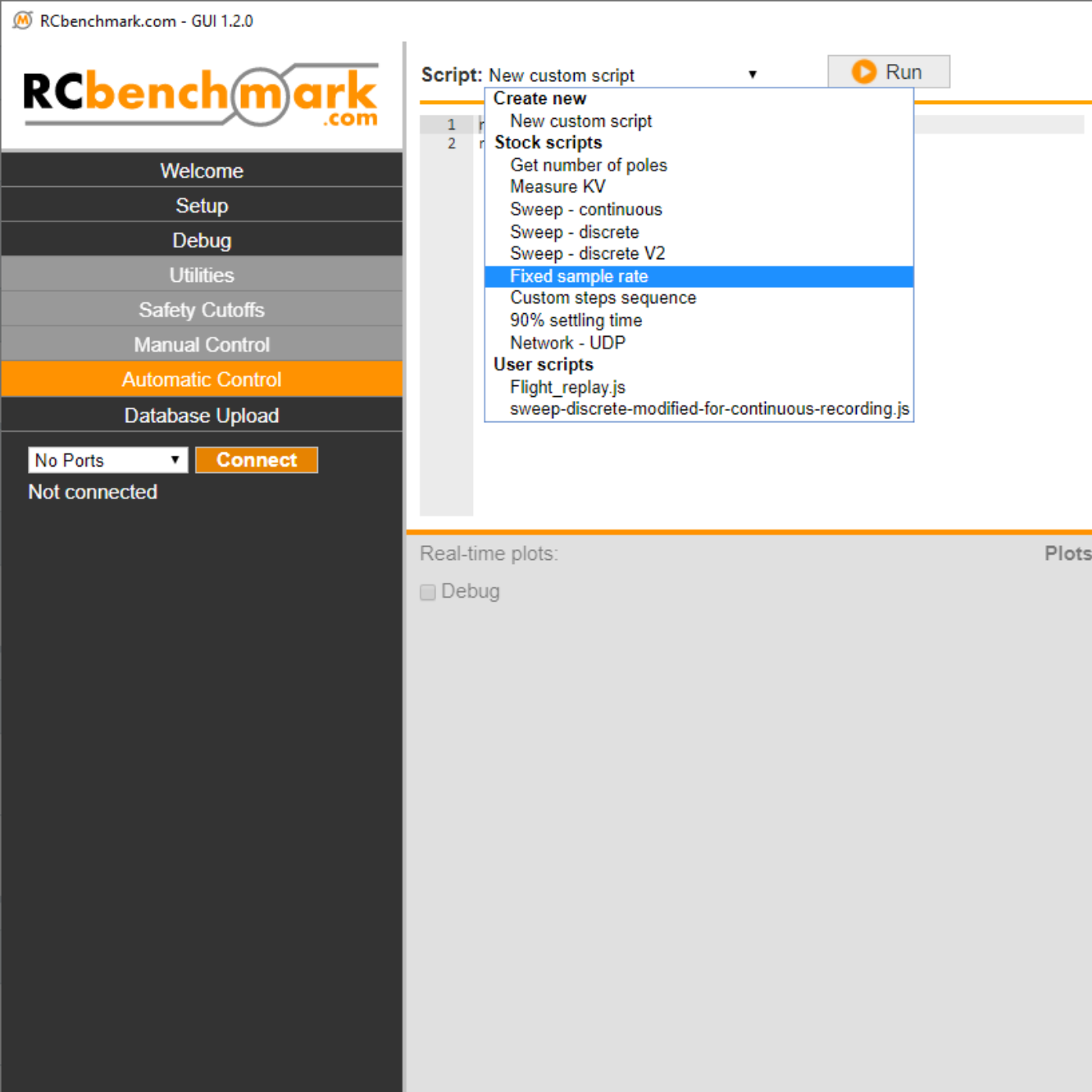Open Safety Cutoffs tab

(x=202, y=310)
